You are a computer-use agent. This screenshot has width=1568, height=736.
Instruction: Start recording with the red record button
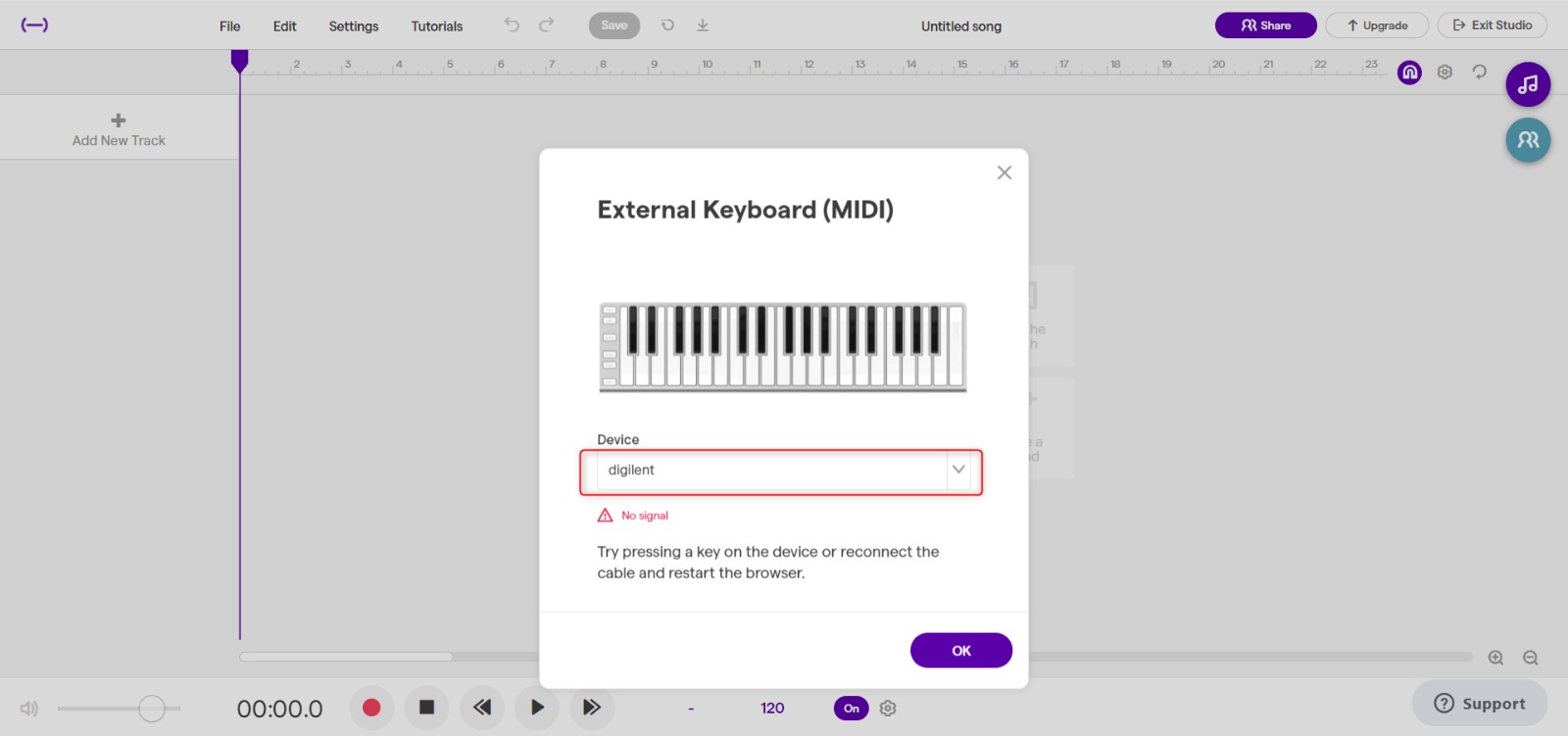(371, 708)
